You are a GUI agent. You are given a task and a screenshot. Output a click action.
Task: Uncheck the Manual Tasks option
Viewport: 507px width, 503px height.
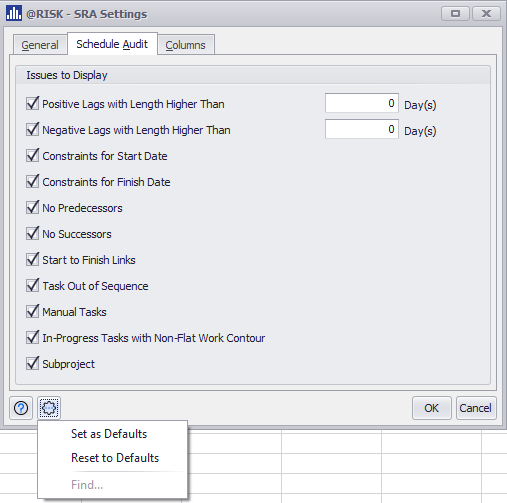[x=33, y=312]
